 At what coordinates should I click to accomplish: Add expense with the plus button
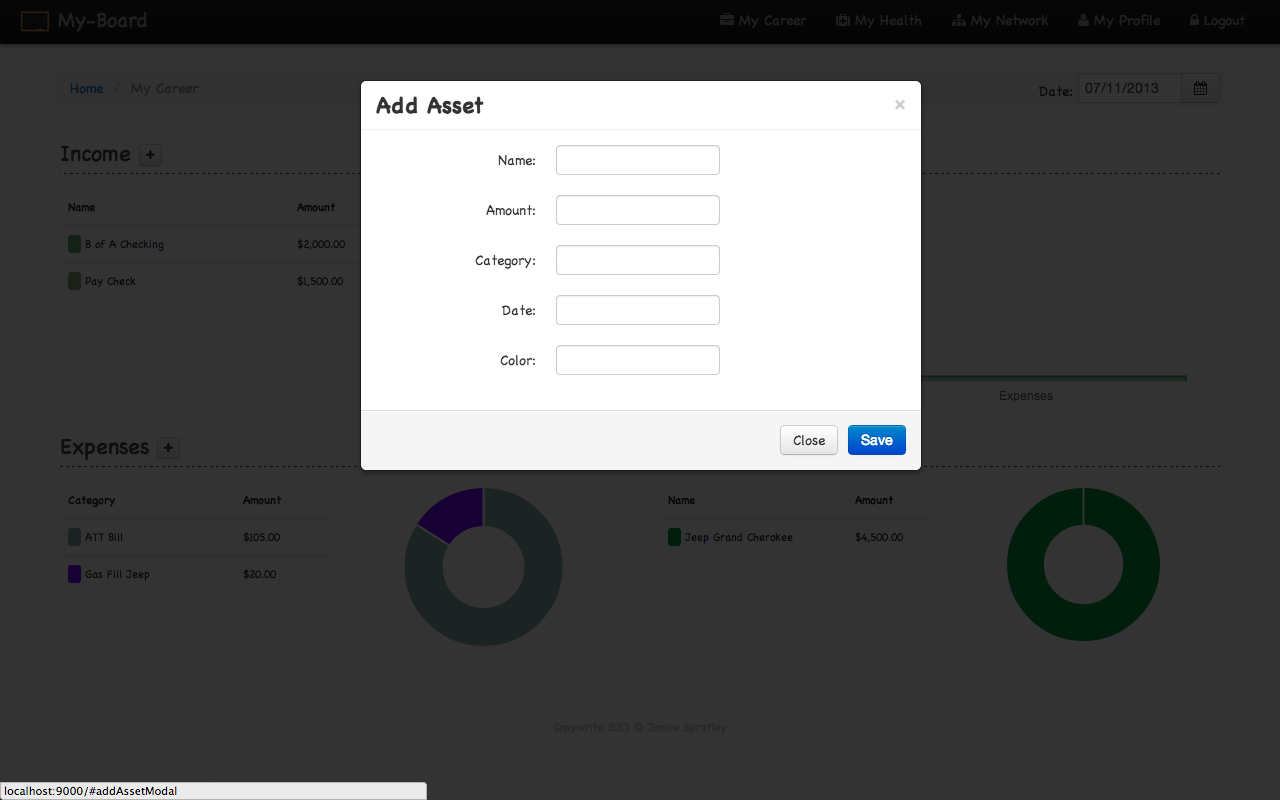(169, 447)
